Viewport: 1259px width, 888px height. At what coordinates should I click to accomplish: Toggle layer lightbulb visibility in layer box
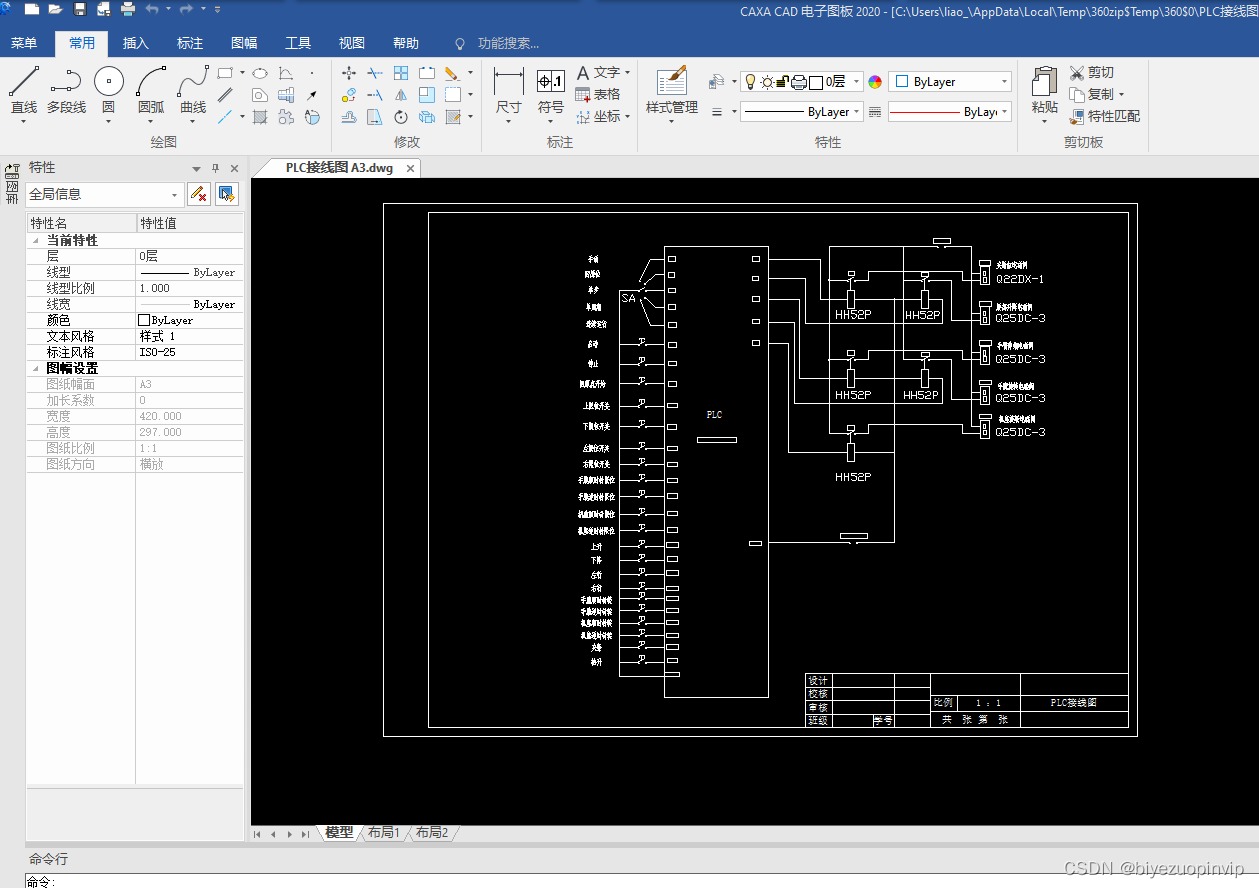point(752,82)
